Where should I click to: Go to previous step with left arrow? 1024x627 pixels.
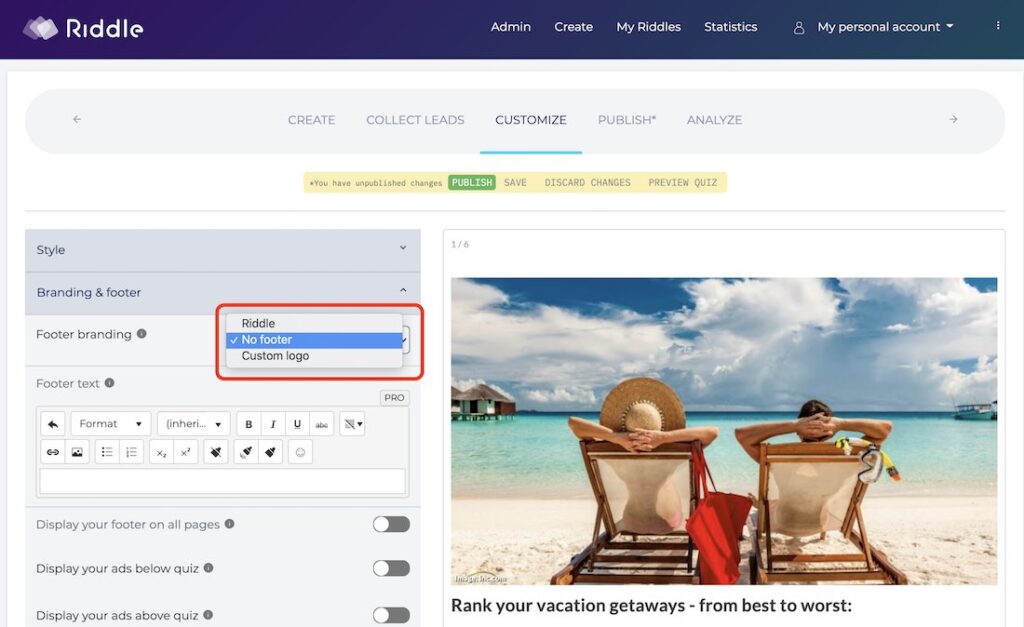[x=77, y=119]
